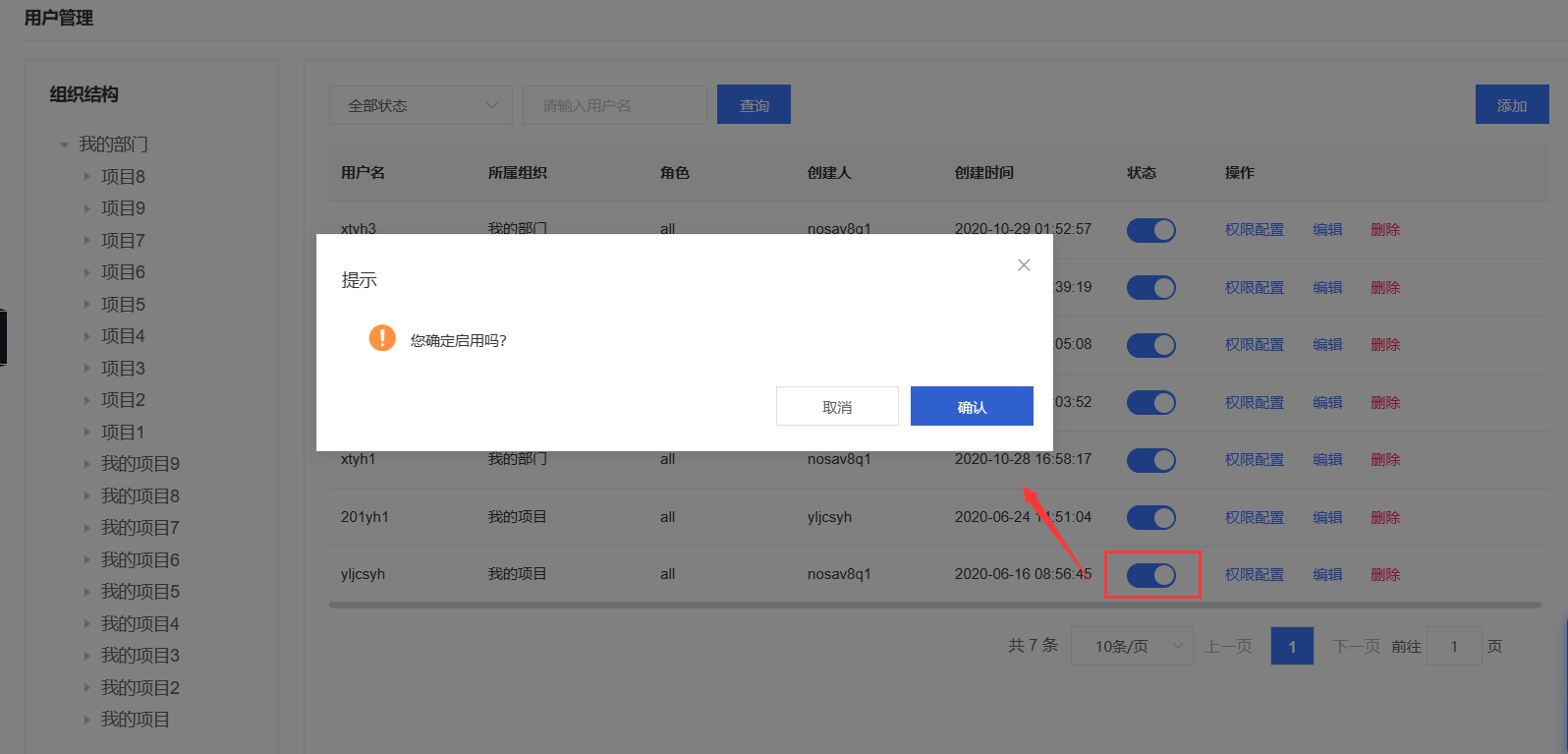The image size is (1568, 754).
Task: Click the 用户名 column header
Action: [363, 172]
